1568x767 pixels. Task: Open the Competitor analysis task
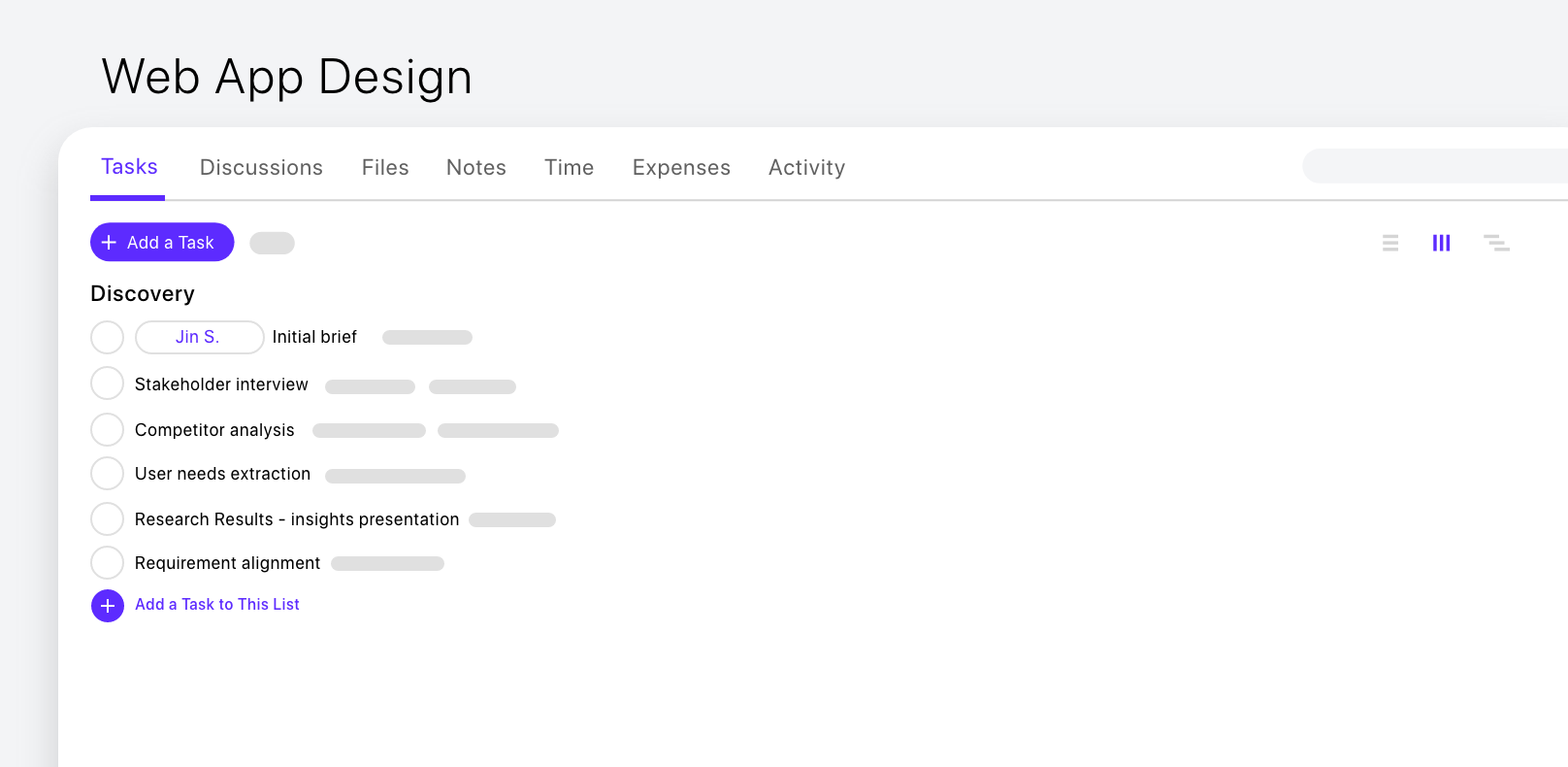tap(214, 430)
